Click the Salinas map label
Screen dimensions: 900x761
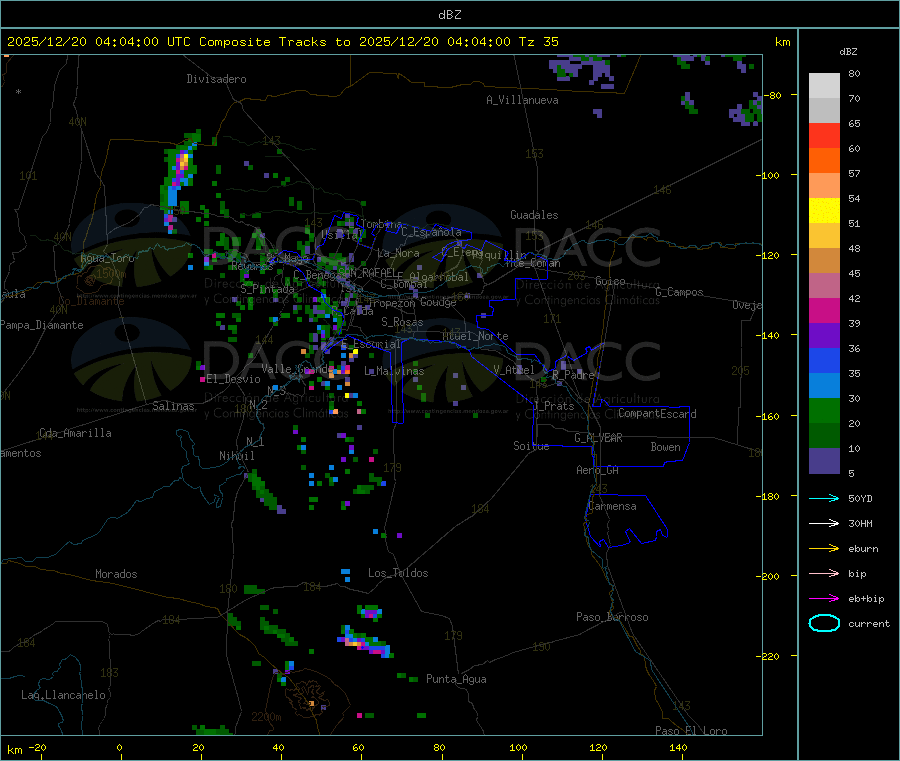(173, 406)
